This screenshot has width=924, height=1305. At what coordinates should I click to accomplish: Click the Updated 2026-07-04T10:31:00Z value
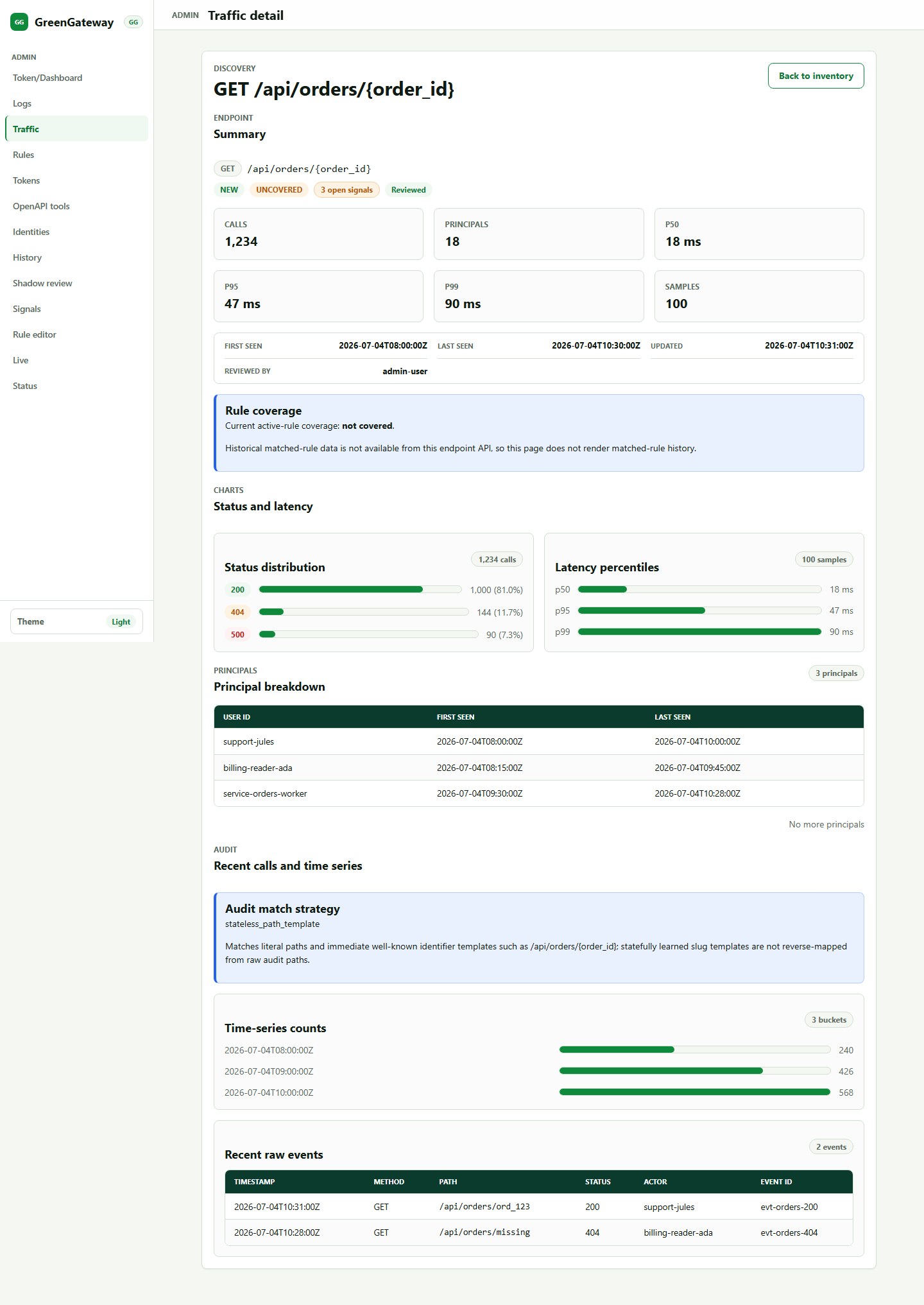click(x=809, y=345)
